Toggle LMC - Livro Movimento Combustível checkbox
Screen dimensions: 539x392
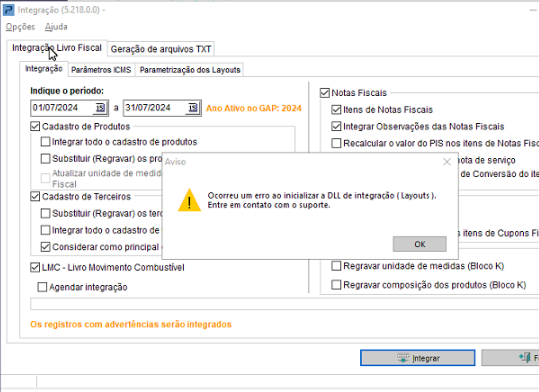point(35,268)
